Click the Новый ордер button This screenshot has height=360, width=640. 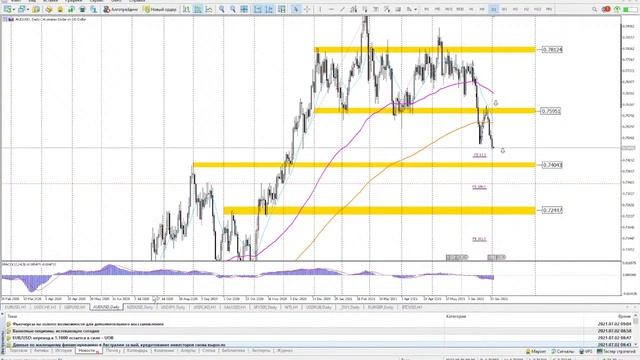coord(160,9)
